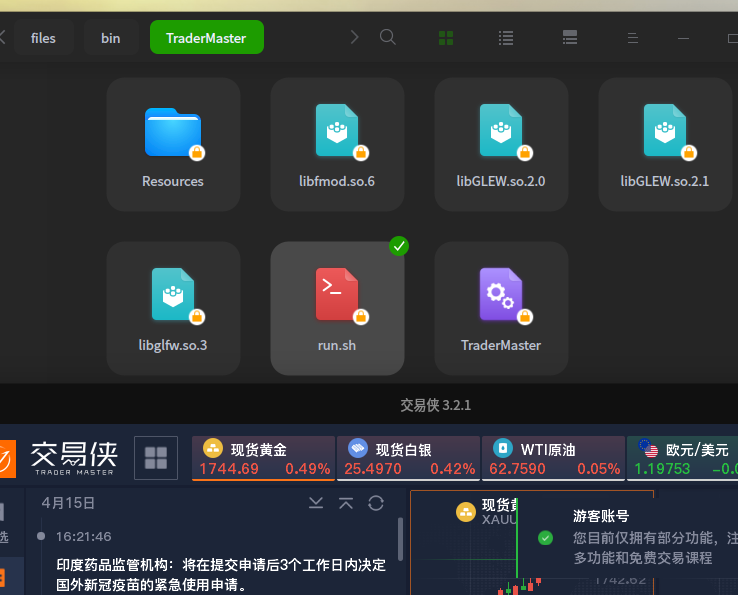Click the run.sh script file
The width and height of the screenshot is (738, 595).
tap(337, 308)
